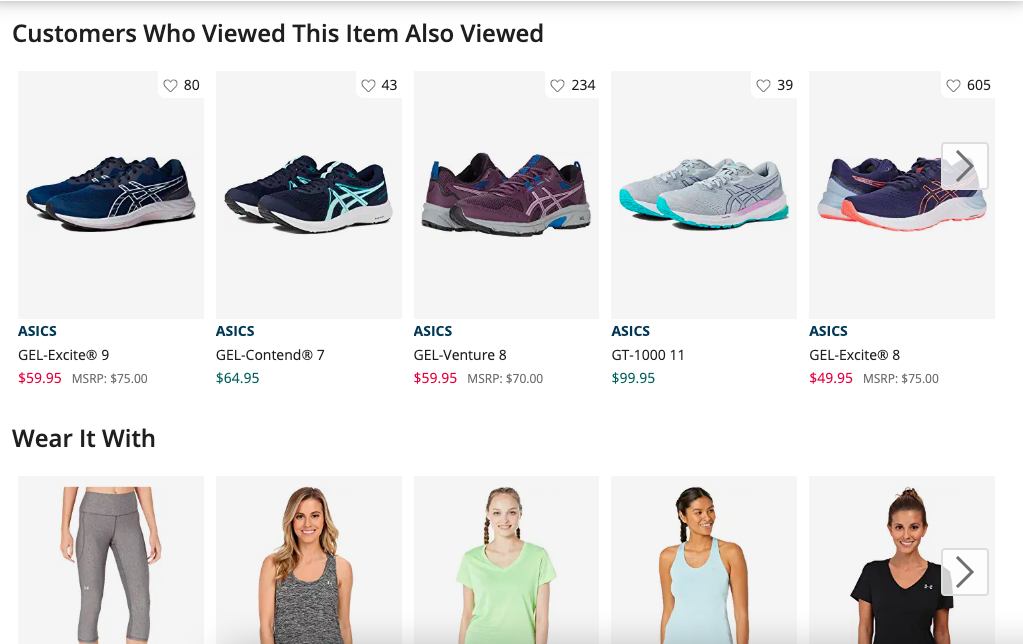Open the GEL-Excite® 9 product link
This screenshot has width=1023, height=644.
click(x=64, y=355)
